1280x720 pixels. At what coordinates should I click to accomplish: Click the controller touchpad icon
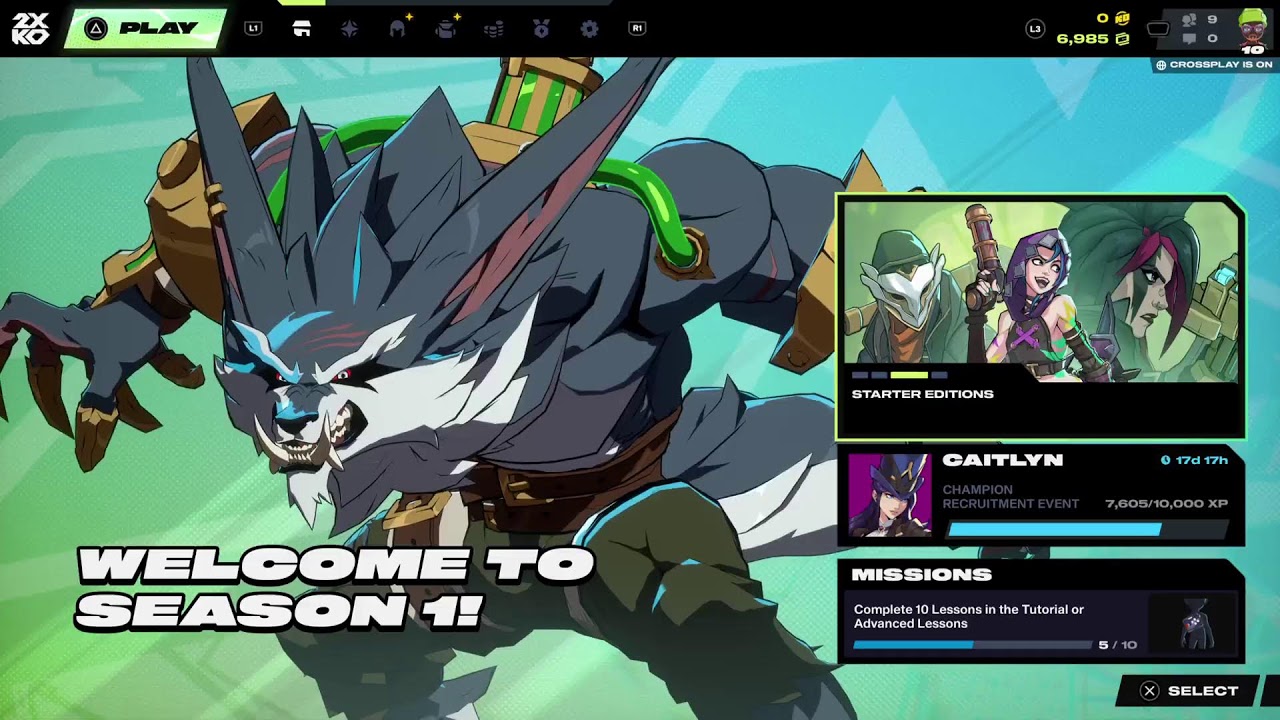tap(1158, 29)
